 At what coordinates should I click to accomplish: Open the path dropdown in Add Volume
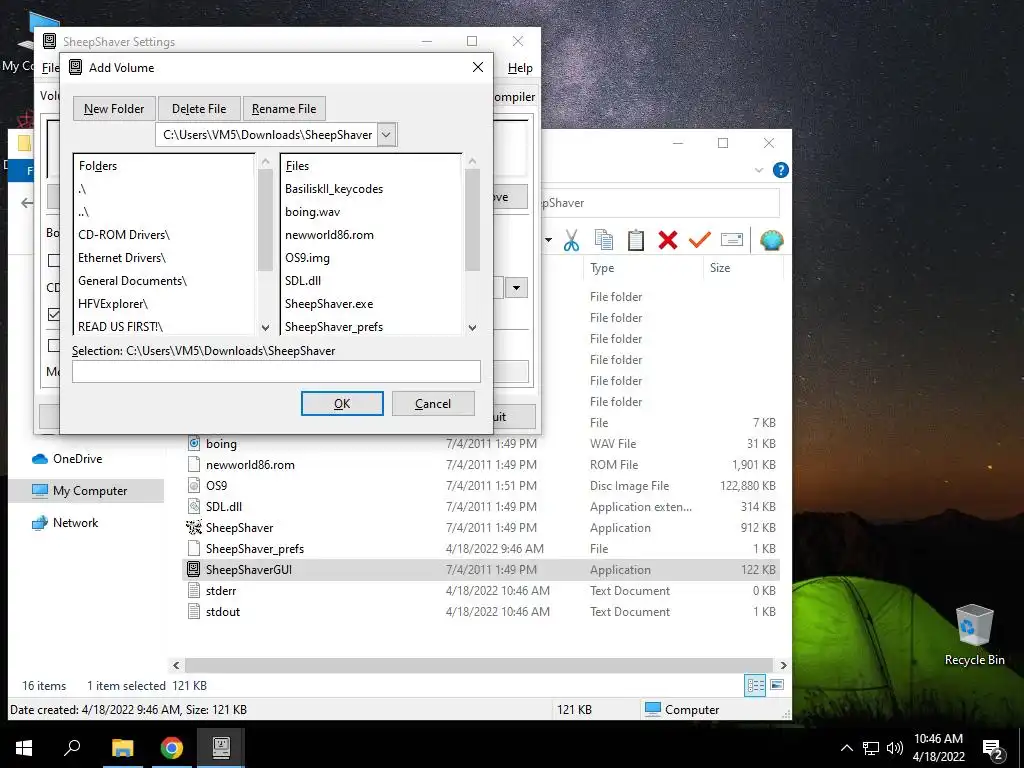pos(387,135)
